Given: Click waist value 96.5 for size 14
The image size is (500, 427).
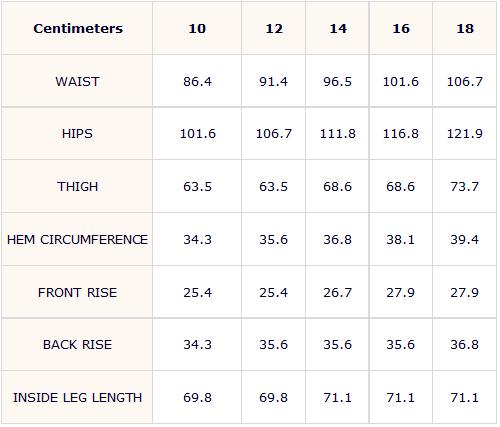Looking at the screenshot, I should pyautogui.click(x=337, y=82).
